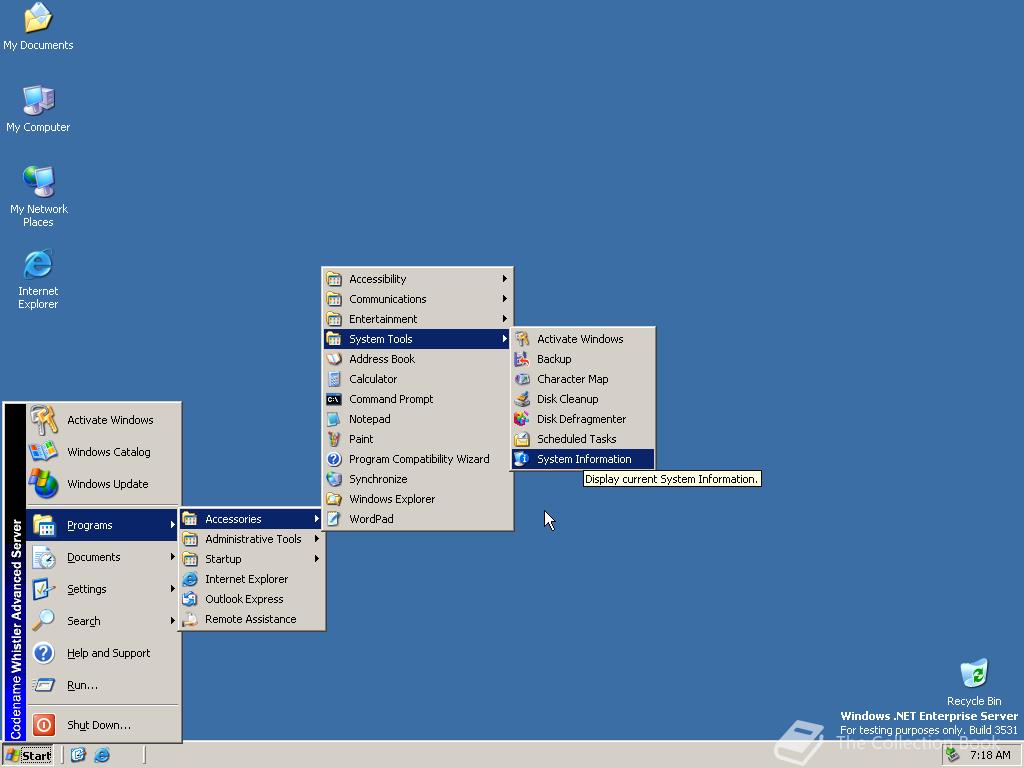Click the Scheduled Tasks icon
1024x768 pixels.
tap(521, 439)
